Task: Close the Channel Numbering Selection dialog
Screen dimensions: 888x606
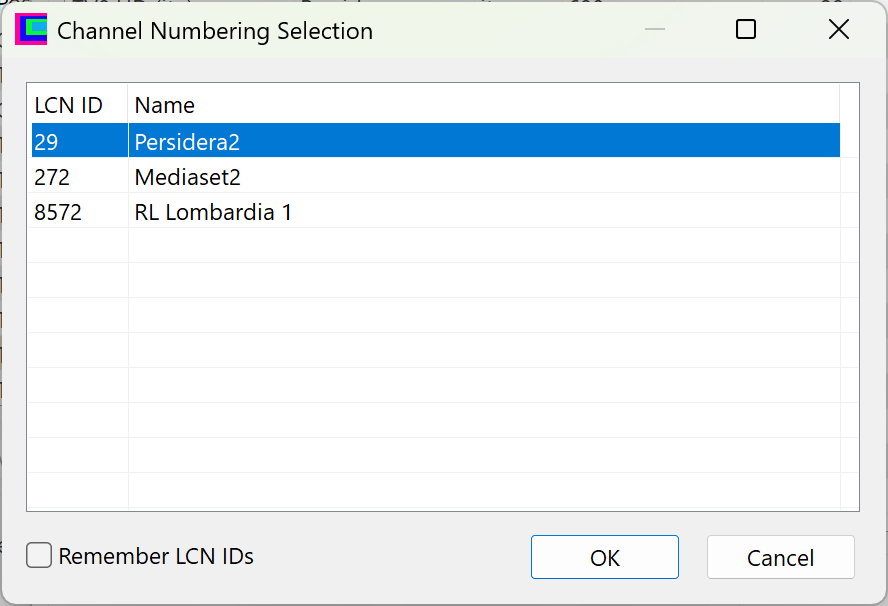Action: coord(838,30)
